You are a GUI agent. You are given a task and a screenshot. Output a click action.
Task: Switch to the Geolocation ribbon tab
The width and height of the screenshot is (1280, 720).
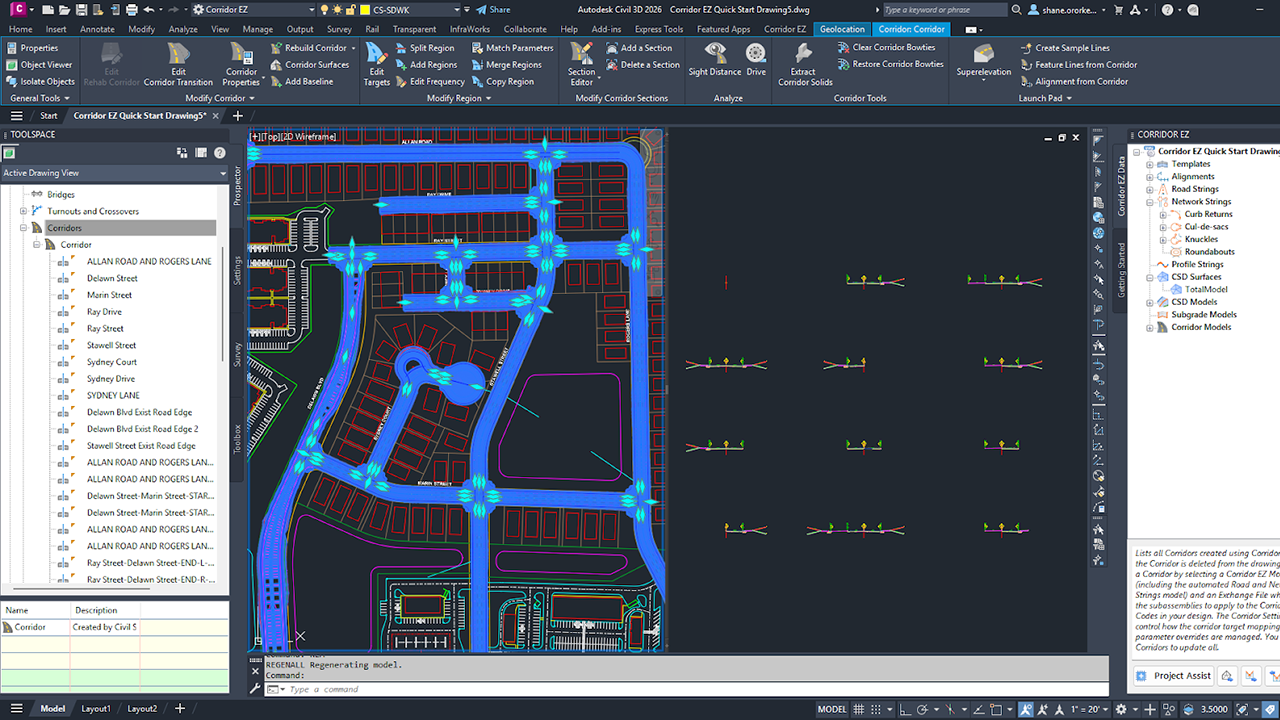coord(842,29)
